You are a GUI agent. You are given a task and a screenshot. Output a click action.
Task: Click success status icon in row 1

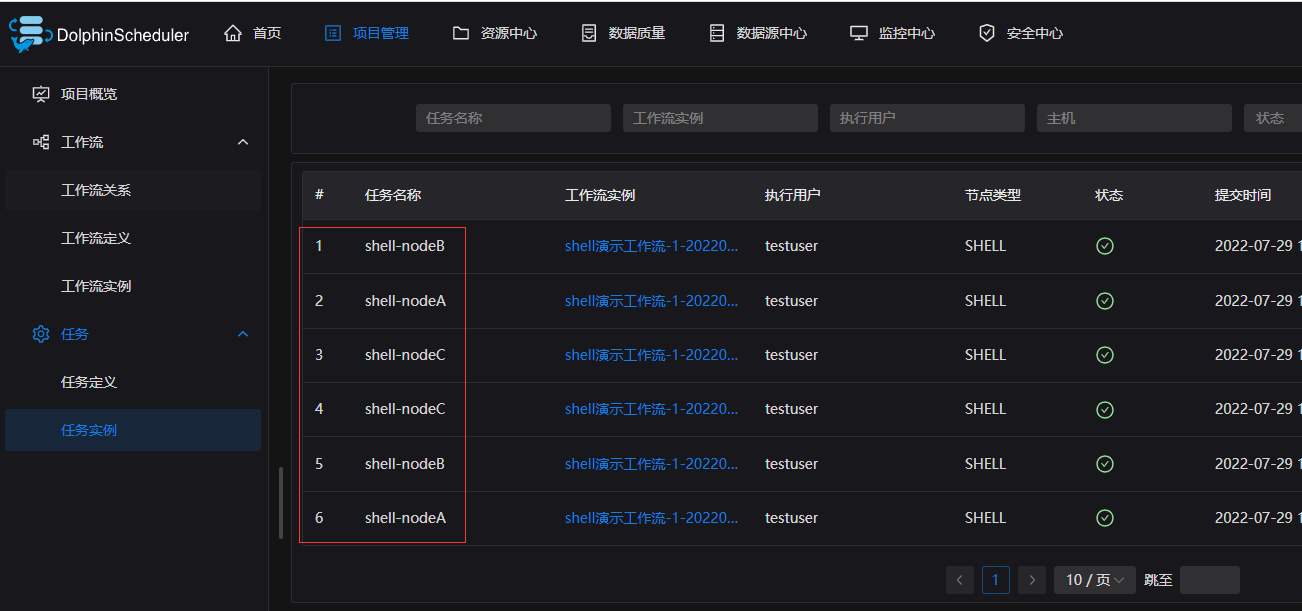1105,246
